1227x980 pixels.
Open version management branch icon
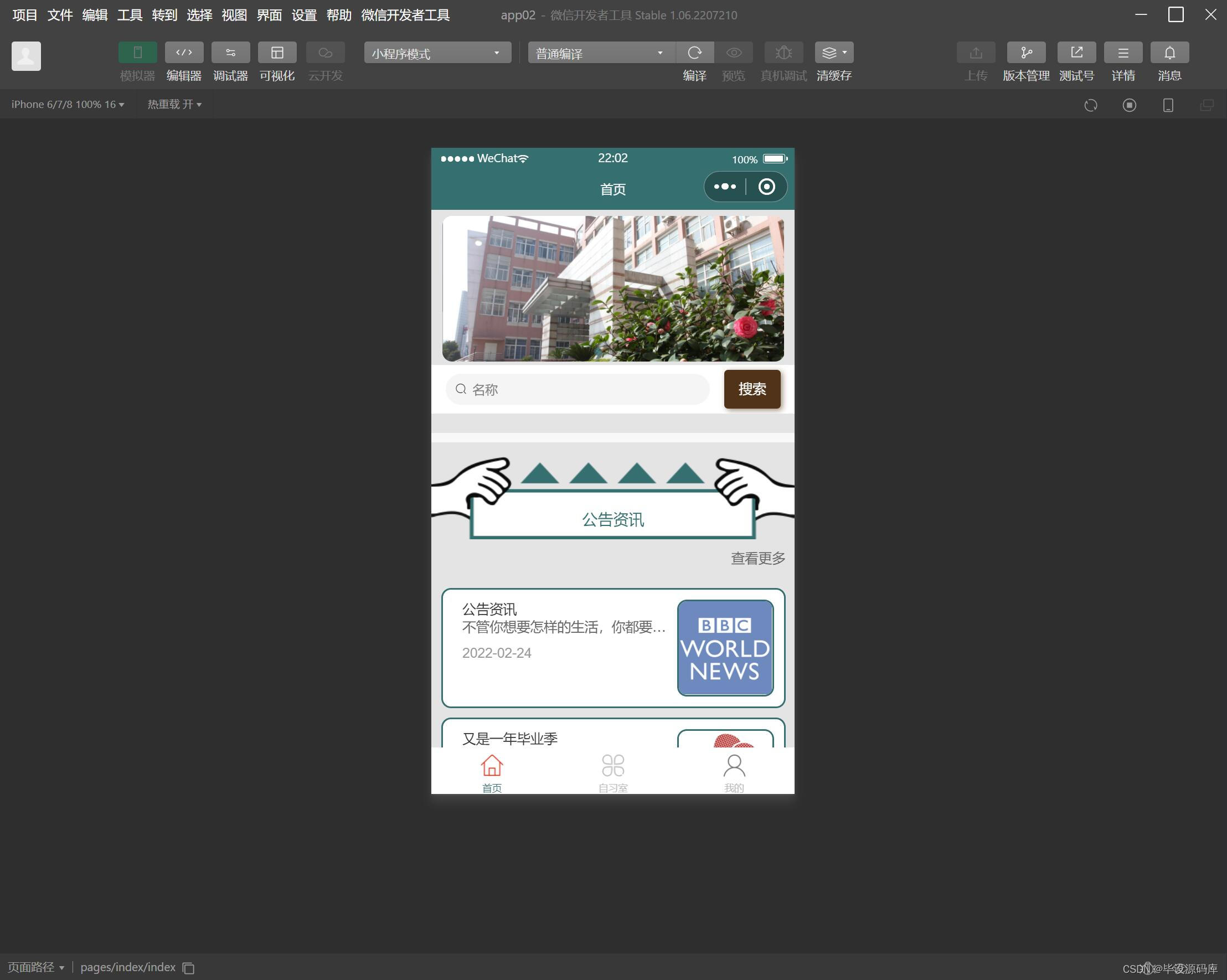pos(1025,53)
